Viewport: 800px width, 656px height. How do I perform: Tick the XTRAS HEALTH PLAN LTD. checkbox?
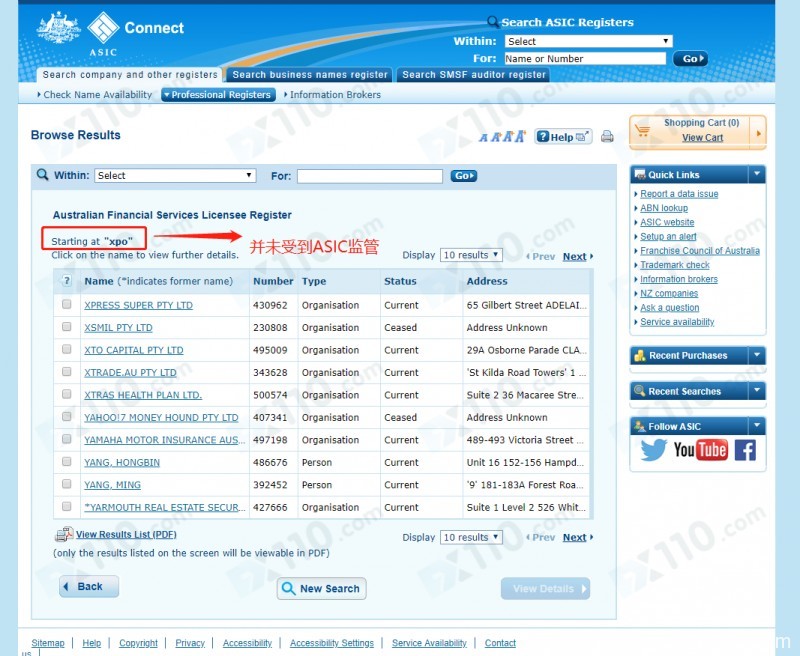[66, 394]
